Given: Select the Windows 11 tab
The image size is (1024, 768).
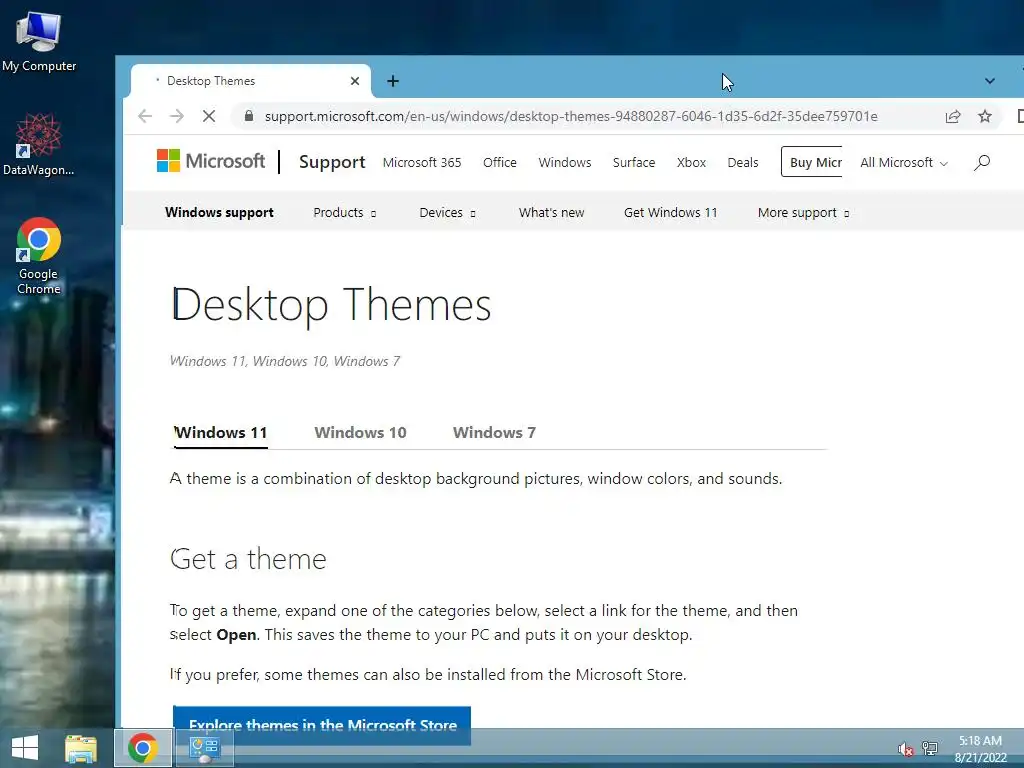Looking at the screenshot, I should coord(221,432).
